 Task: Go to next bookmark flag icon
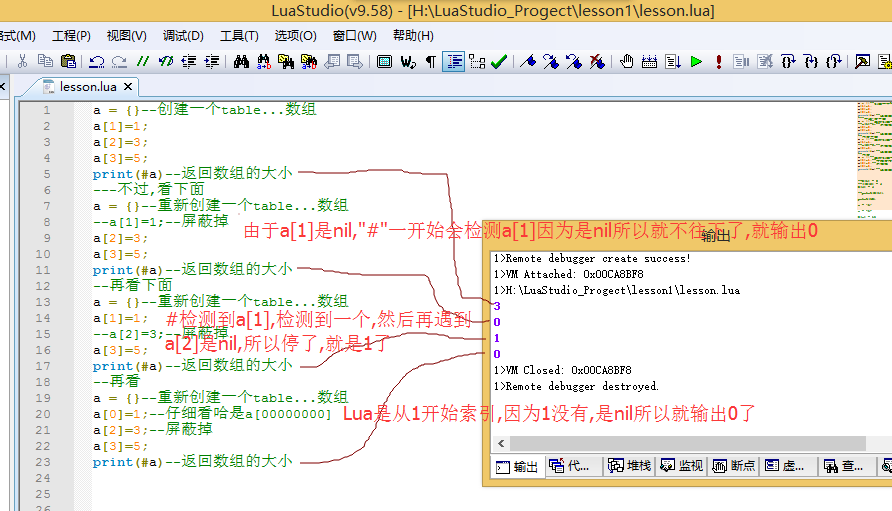tap(551, 61)
